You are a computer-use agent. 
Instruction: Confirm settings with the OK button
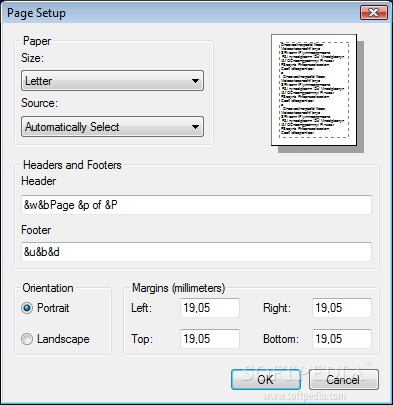pyautogui.click(x=266, y=380)
